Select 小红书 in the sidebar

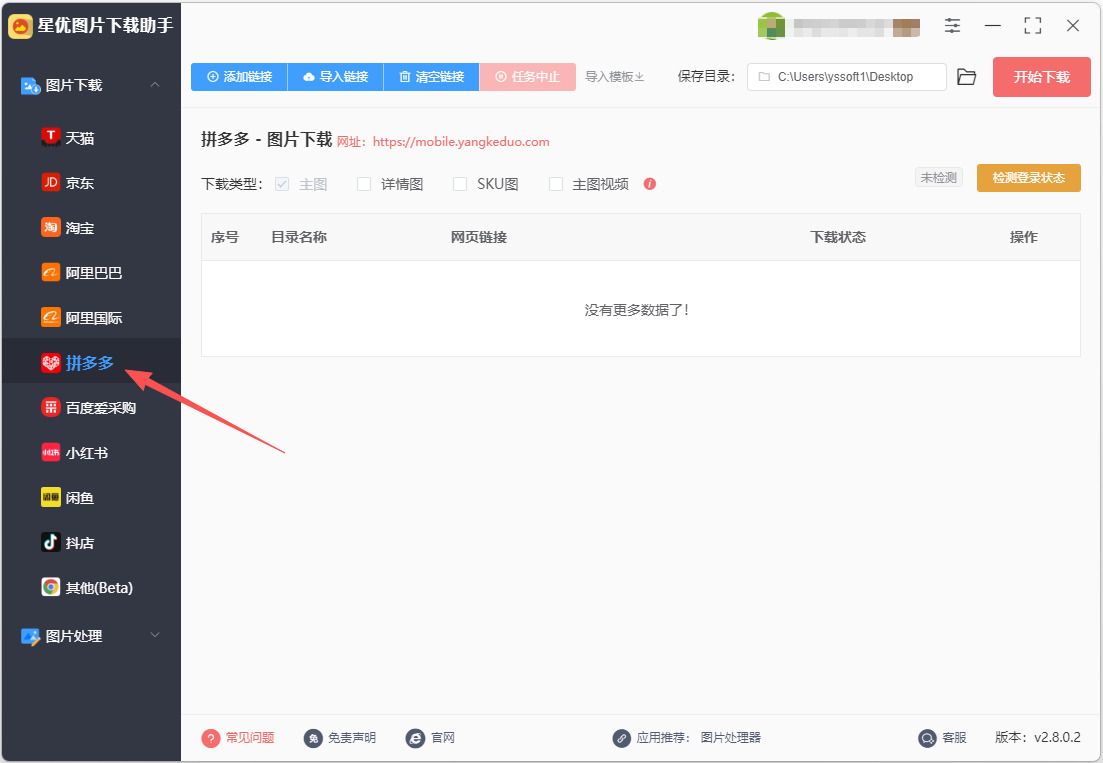click(91, 453)
